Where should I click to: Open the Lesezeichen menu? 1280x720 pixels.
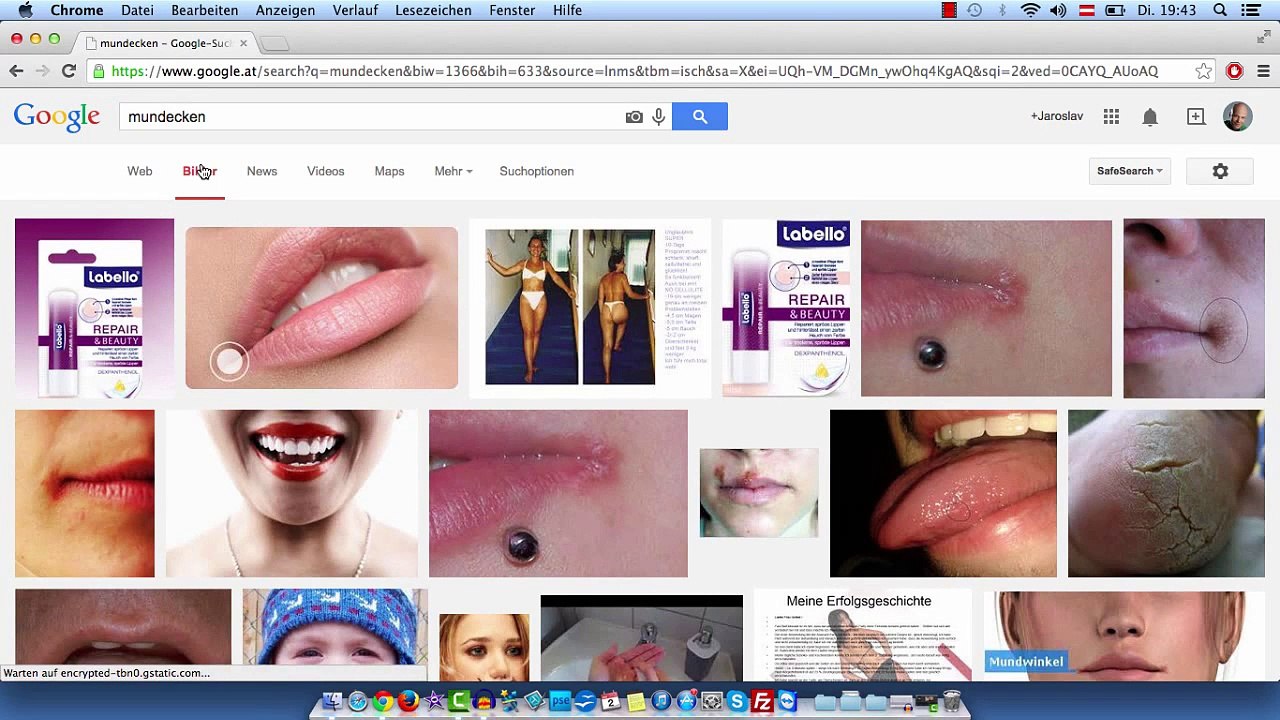(433, 10)
